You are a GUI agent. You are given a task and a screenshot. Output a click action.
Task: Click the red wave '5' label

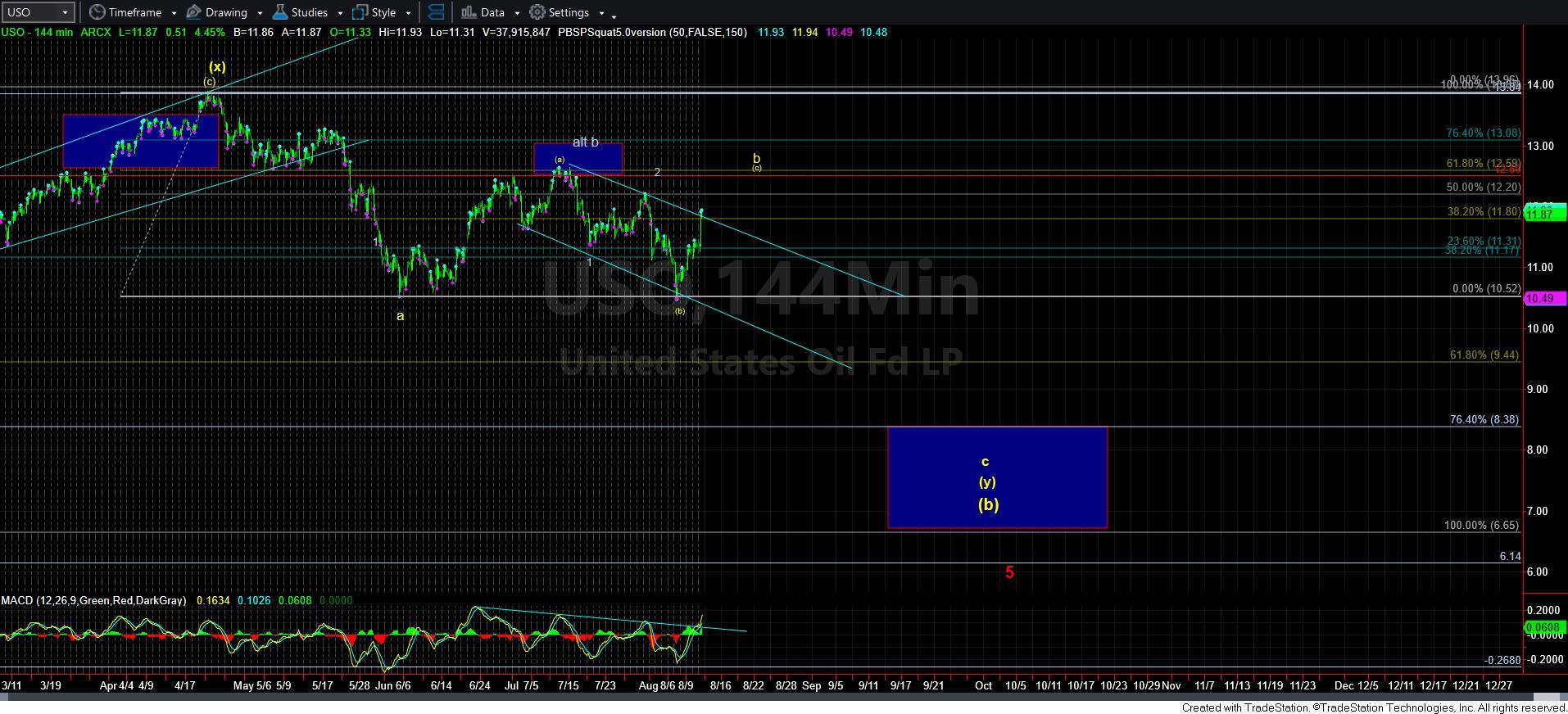(x=1009, y=572)
